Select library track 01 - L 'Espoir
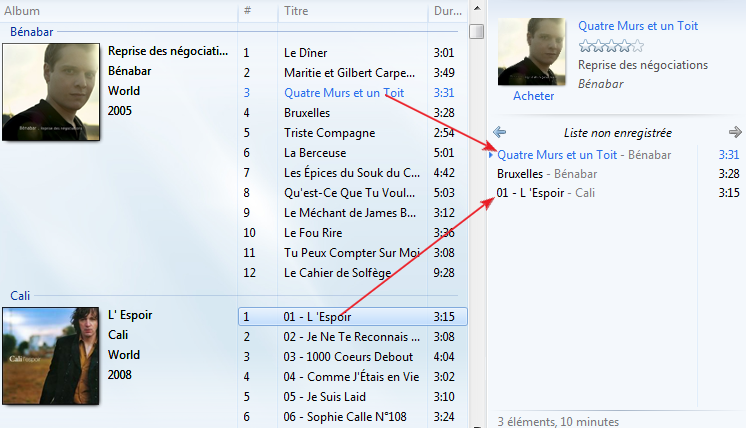Screen dimensions: 746x428 tap(353, 317)
